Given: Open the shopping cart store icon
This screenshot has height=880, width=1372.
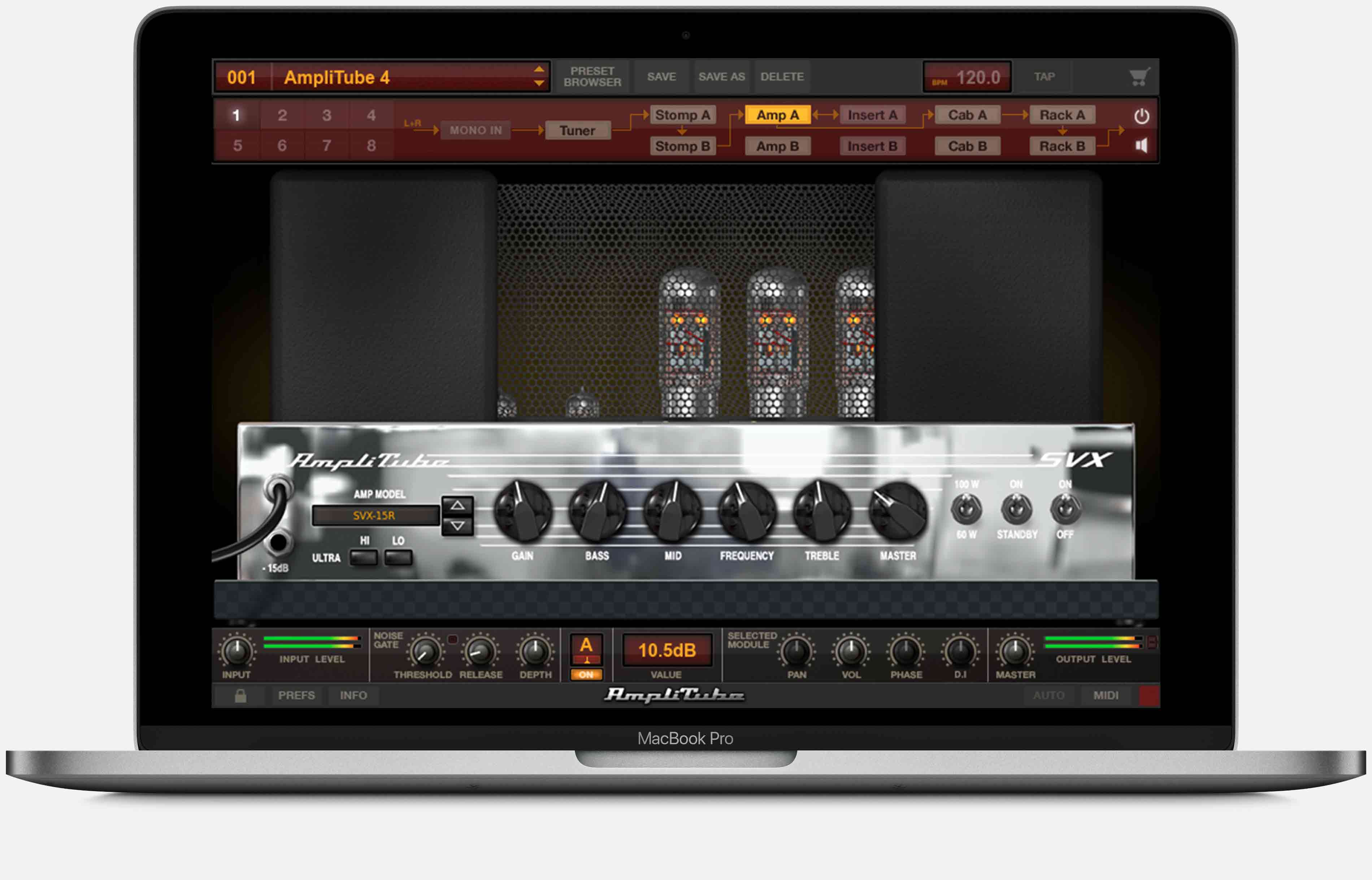Looking at the screenshot, I should 1139,77.
